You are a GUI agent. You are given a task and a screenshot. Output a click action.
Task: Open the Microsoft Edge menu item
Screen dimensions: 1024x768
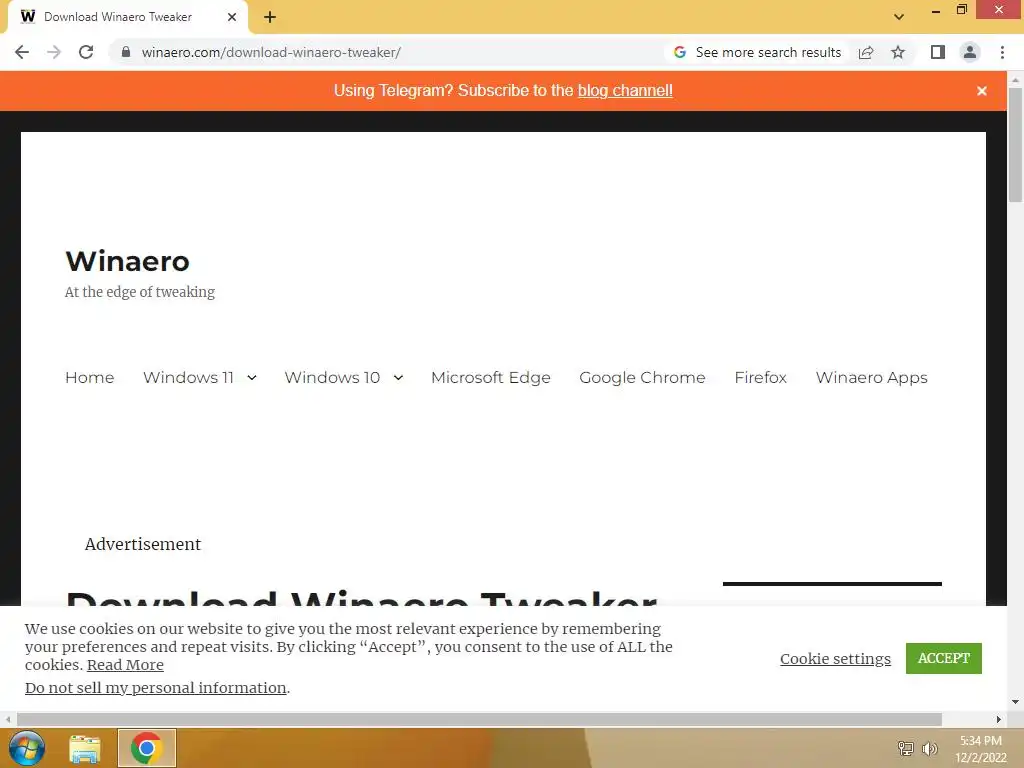coord(490,377)
